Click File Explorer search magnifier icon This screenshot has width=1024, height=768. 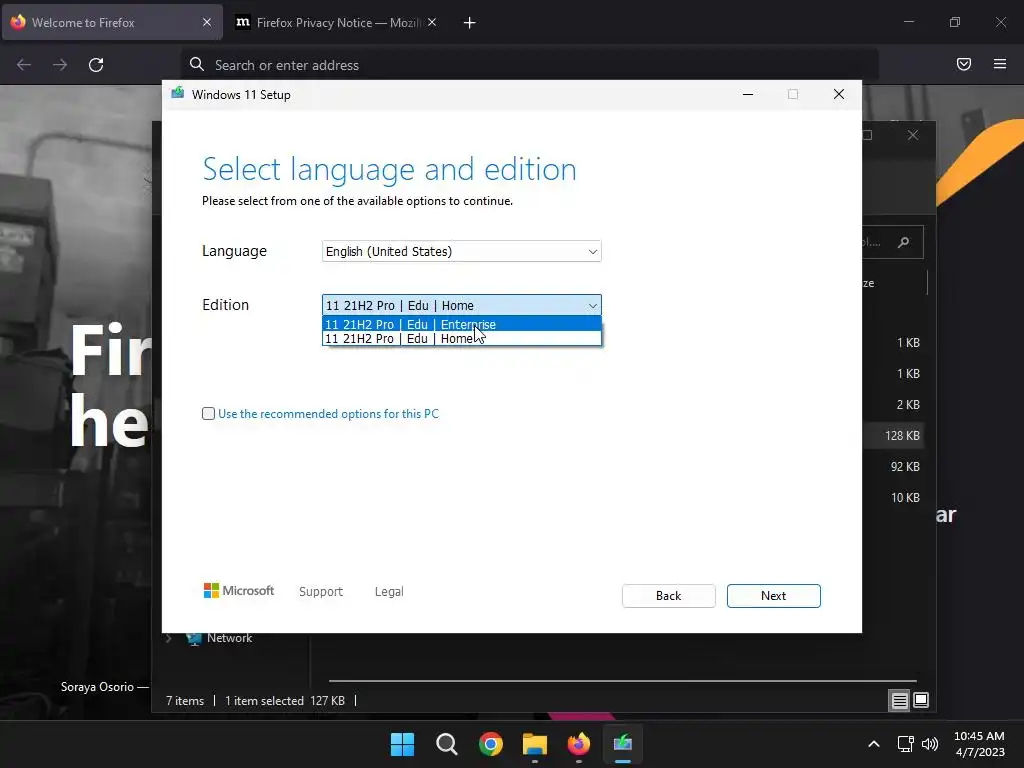[x=904, y=242]
